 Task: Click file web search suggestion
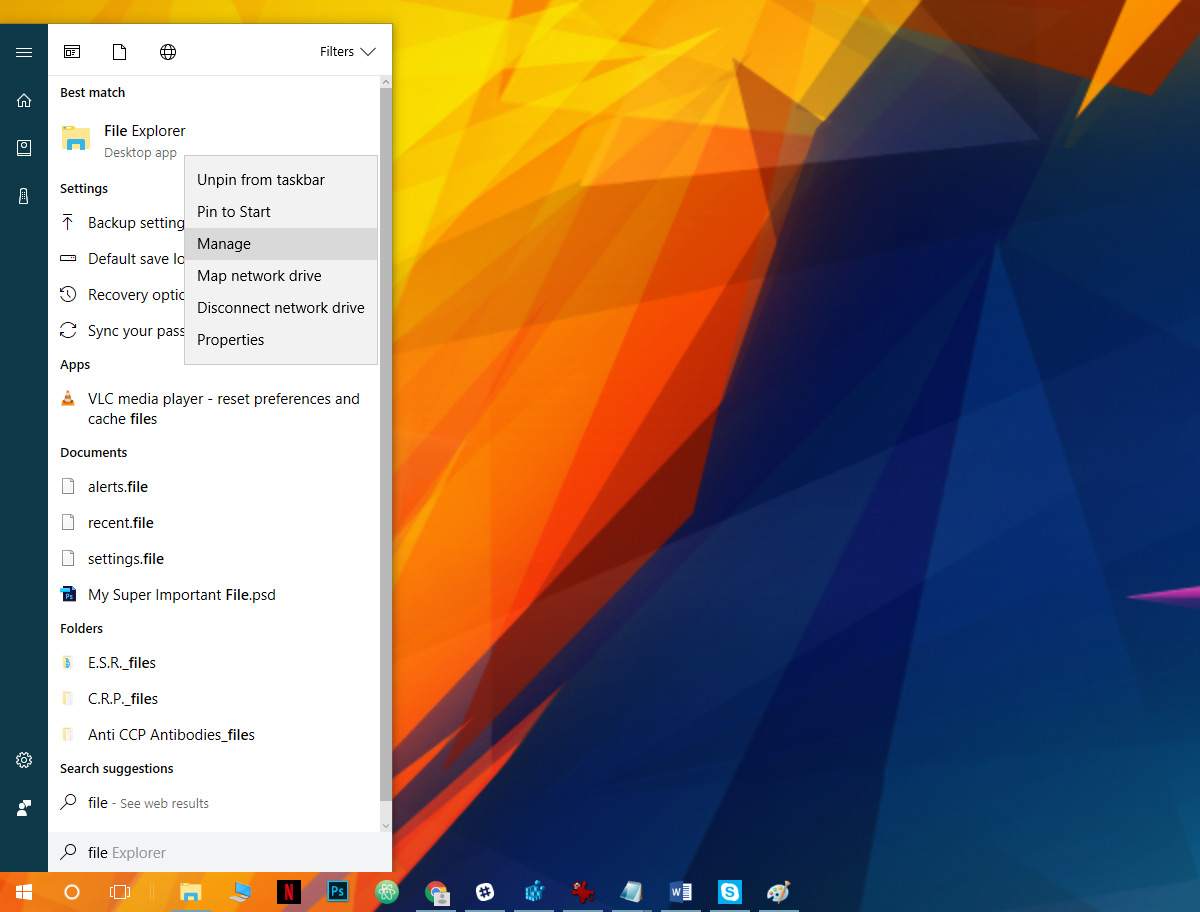[148, 803]
